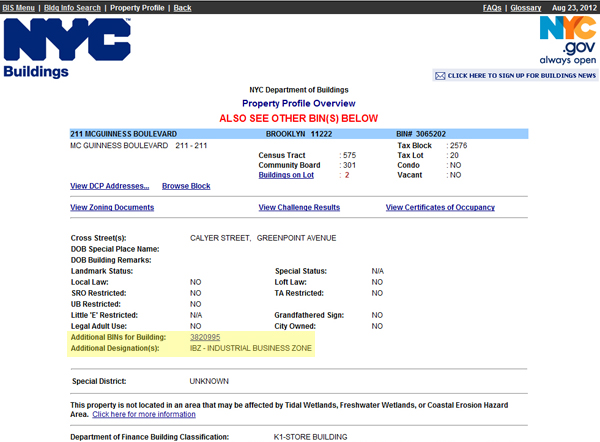Sign up for Buildings News link
The width and height of the screenshot is (600, 442).
(x=521, y=75)
